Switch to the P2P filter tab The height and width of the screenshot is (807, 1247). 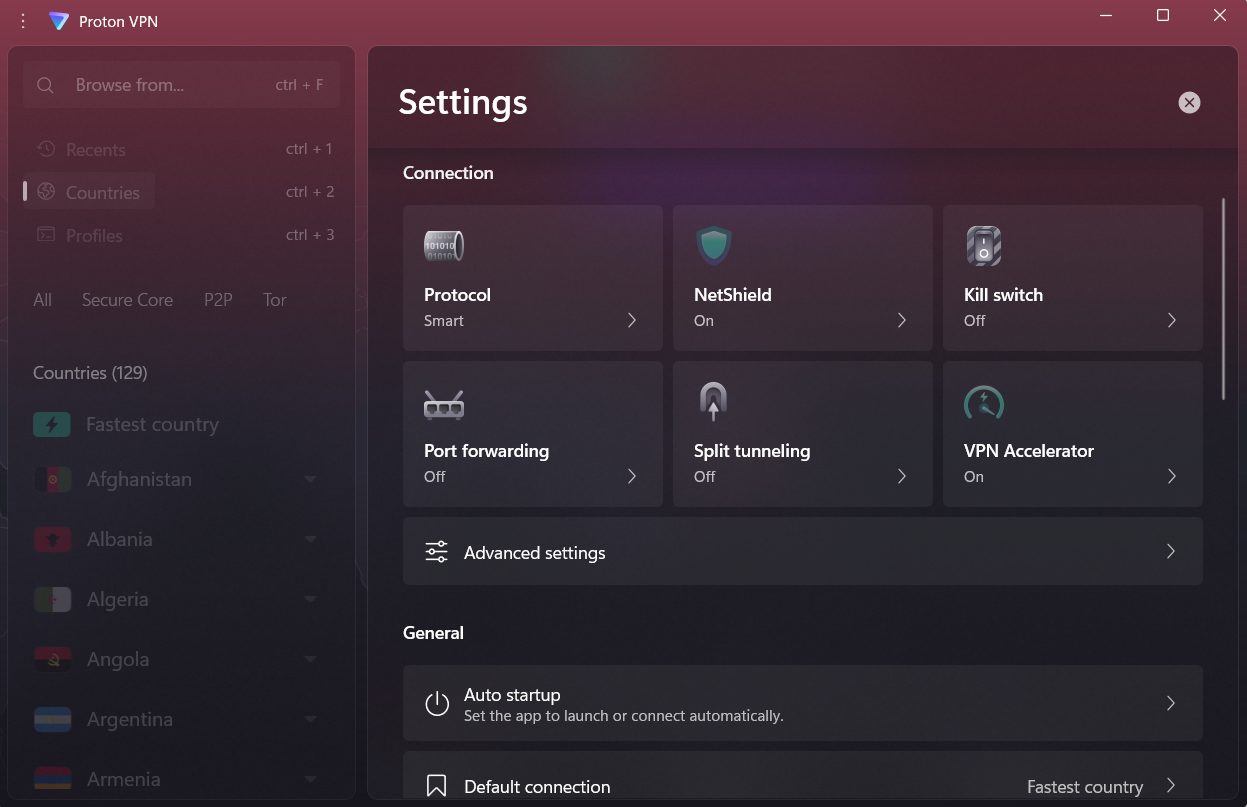click(x=218, y=300)
